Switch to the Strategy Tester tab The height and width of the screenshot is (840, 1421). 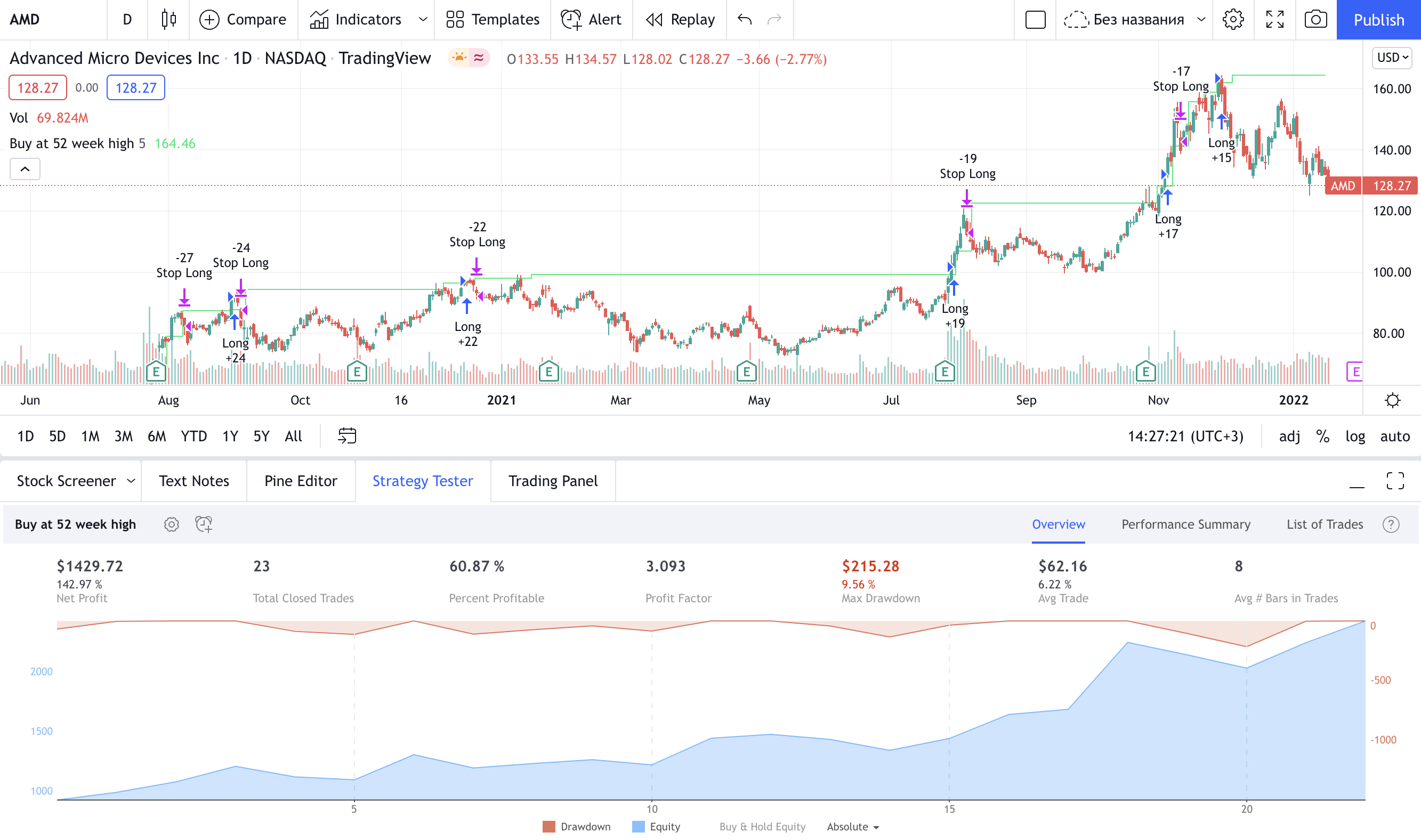[x=423, y=481]
